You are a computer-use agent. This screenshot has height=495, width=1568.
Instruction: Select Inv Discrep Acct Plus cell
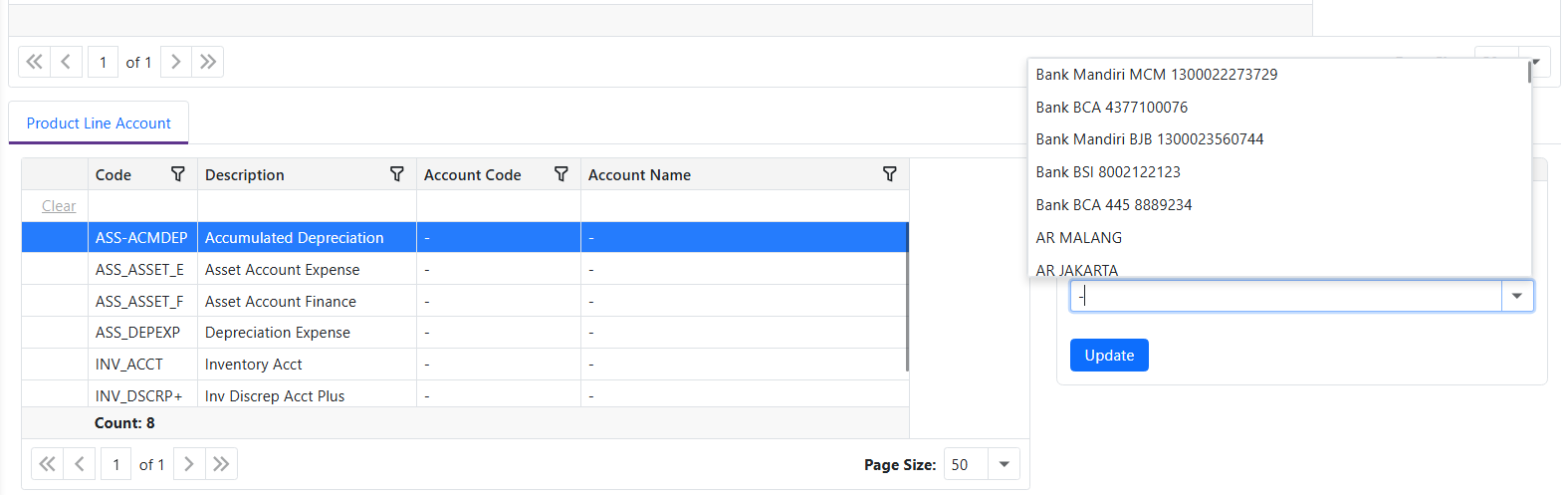tap(307, 395)
